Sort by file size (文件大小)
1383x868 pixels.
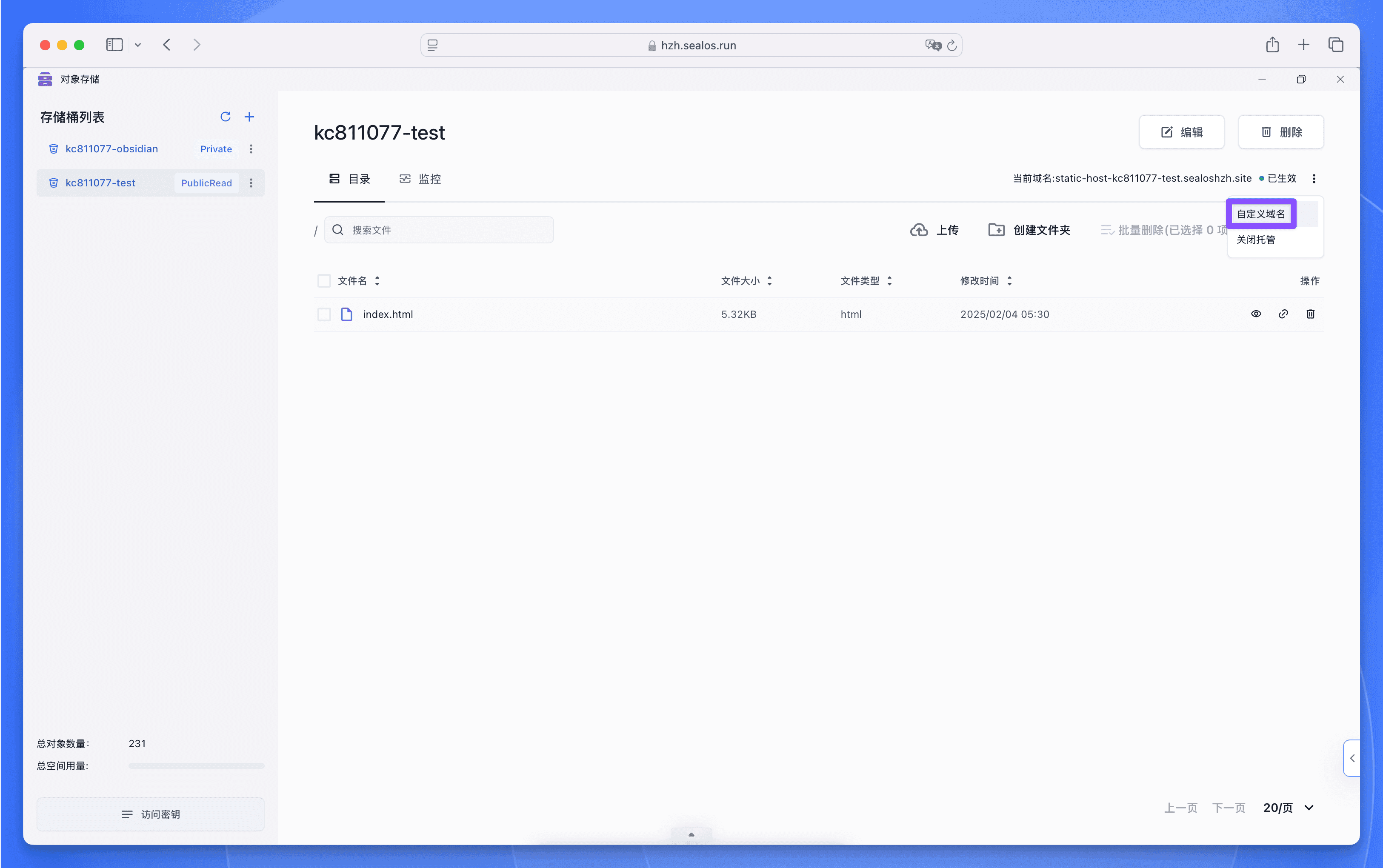769,281
